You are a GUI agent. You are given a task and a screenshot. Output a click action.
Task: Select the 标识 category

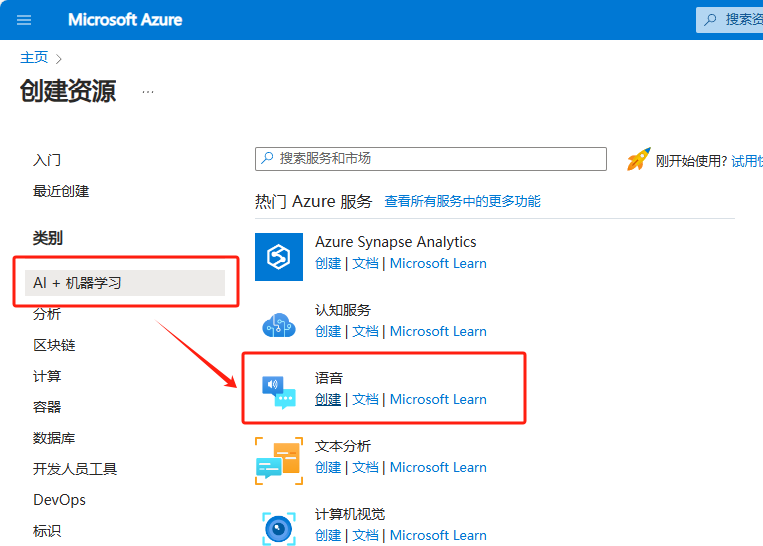pyautogui.click(x=47, y=531)
